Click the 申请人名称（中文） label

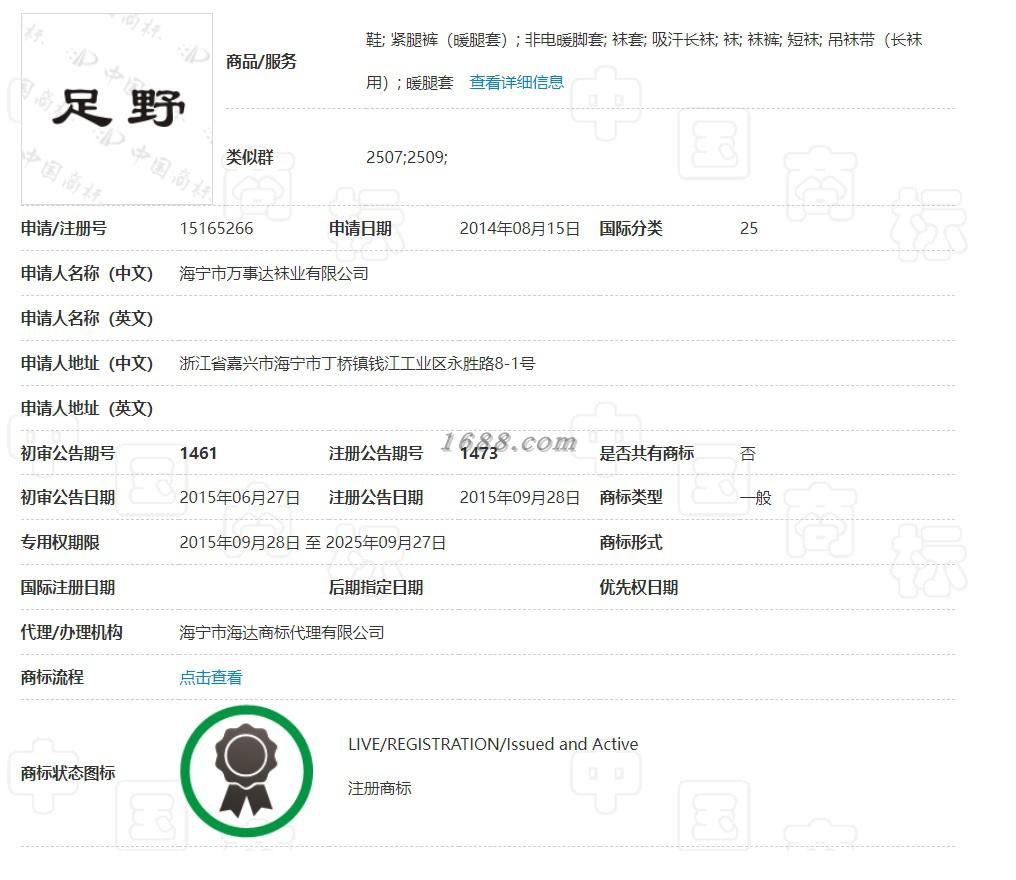point(87,274)
